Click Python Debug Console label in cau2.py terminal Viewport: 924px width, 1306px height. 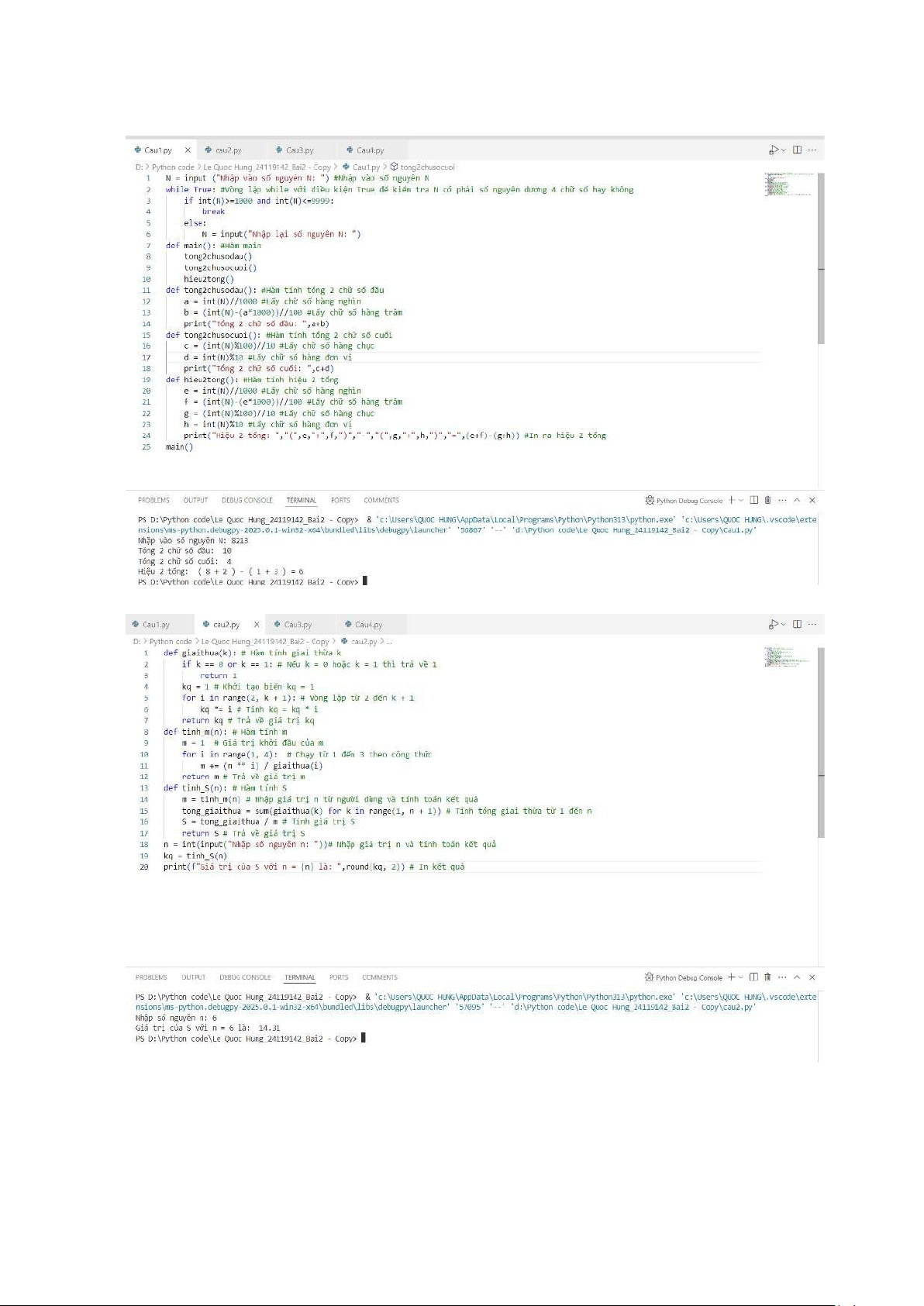(x=689, y=978)
